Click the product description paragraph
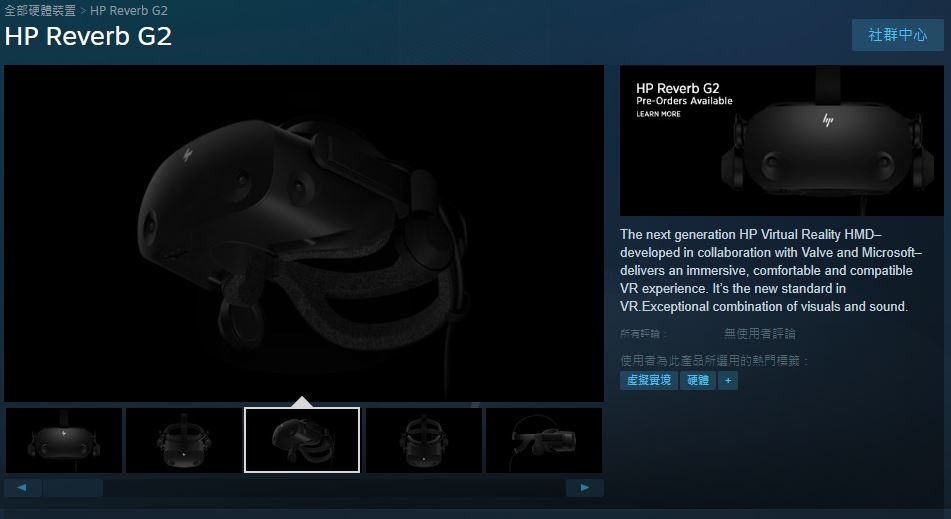The image size is (951, 519). tap(771, 270)
